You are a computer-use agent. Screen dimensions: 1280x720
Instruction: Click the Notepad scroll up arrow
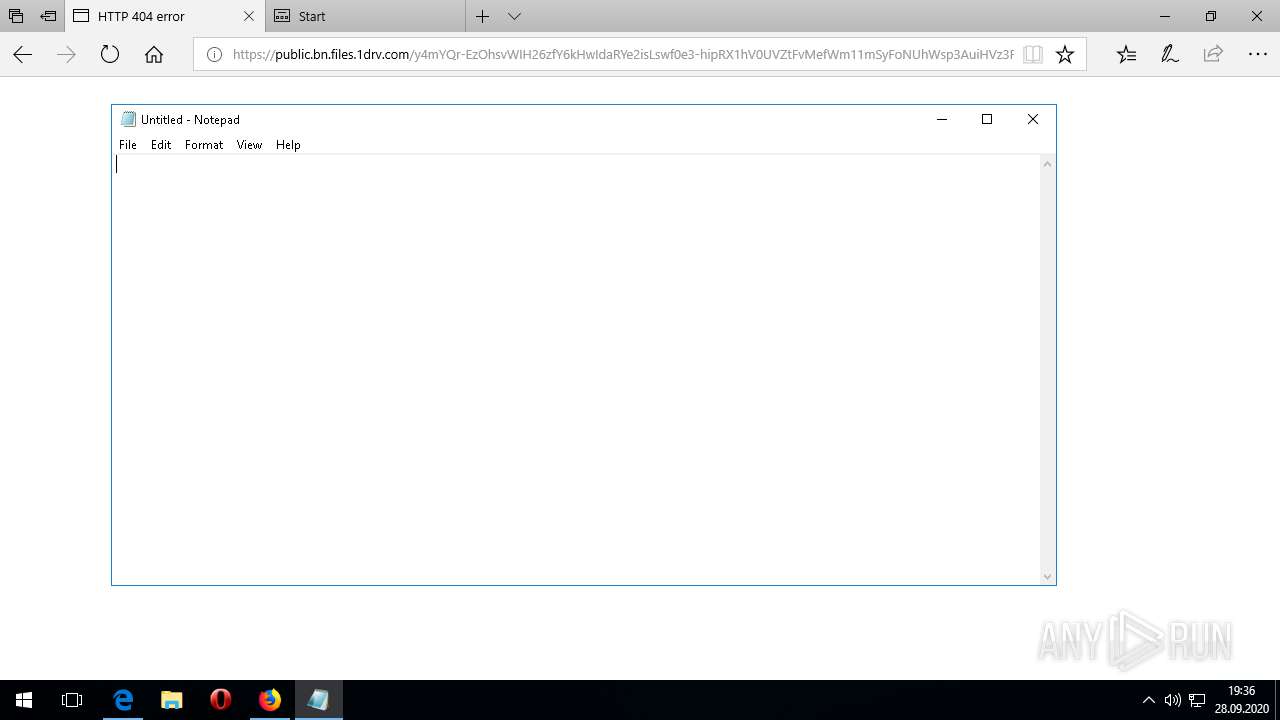point(1048,164)
